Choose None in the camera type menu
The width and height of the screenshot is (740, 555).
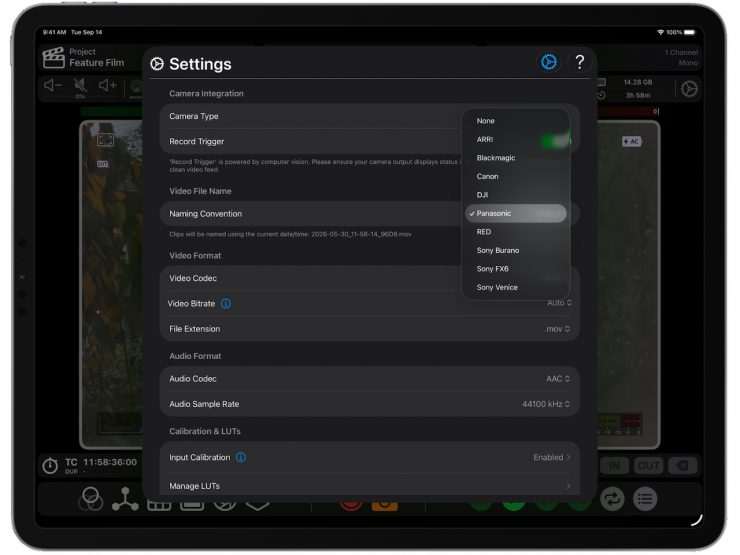pos(515,121)
